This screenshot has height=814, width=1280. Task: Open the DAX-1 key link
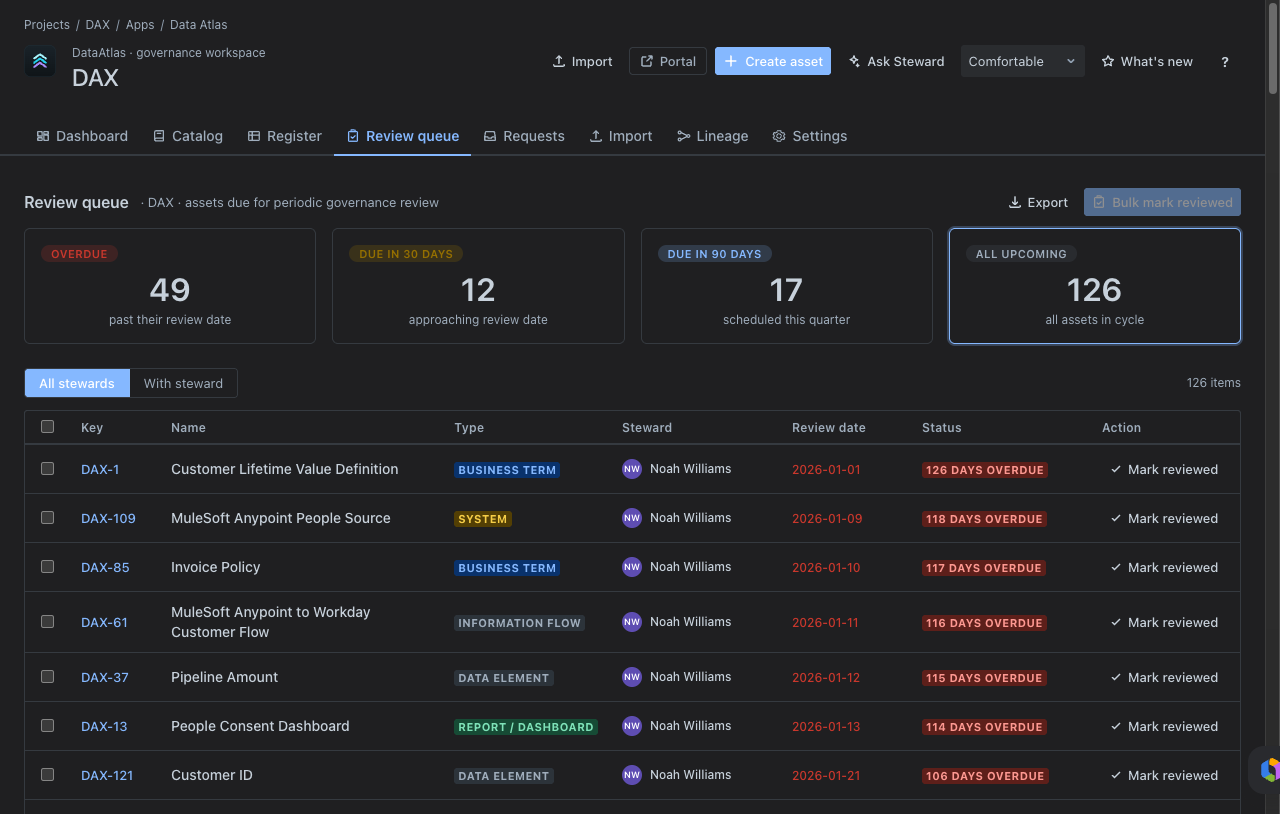pos(100,469)
